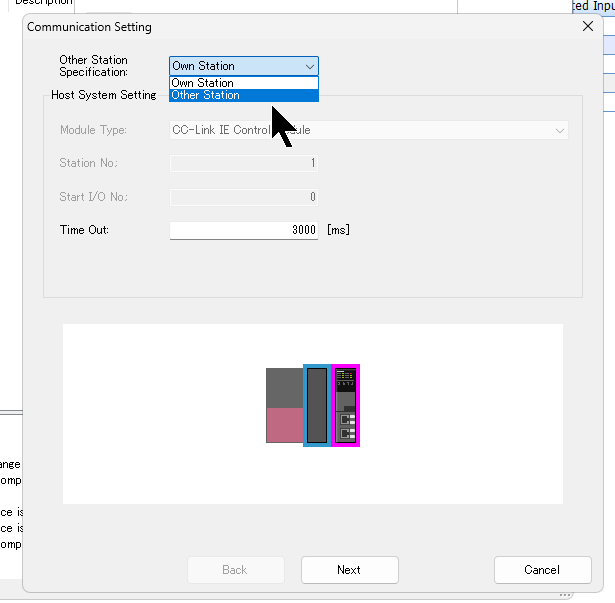Click the Host System Setting group label
Viewport: 615px width, 603px height.
click(x=104, y=95)
